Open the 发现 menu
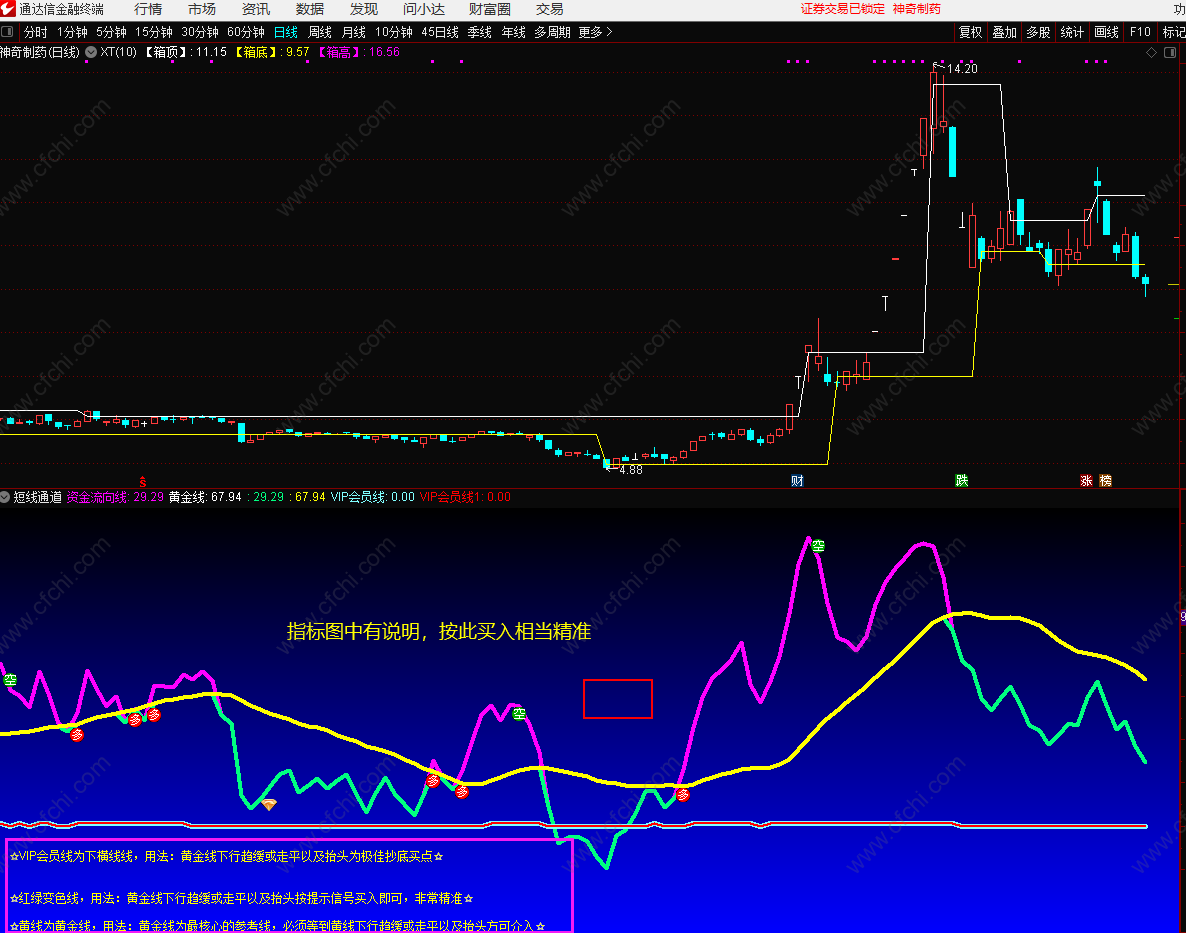Screen dimensions: 1186x933 (364, 9)
